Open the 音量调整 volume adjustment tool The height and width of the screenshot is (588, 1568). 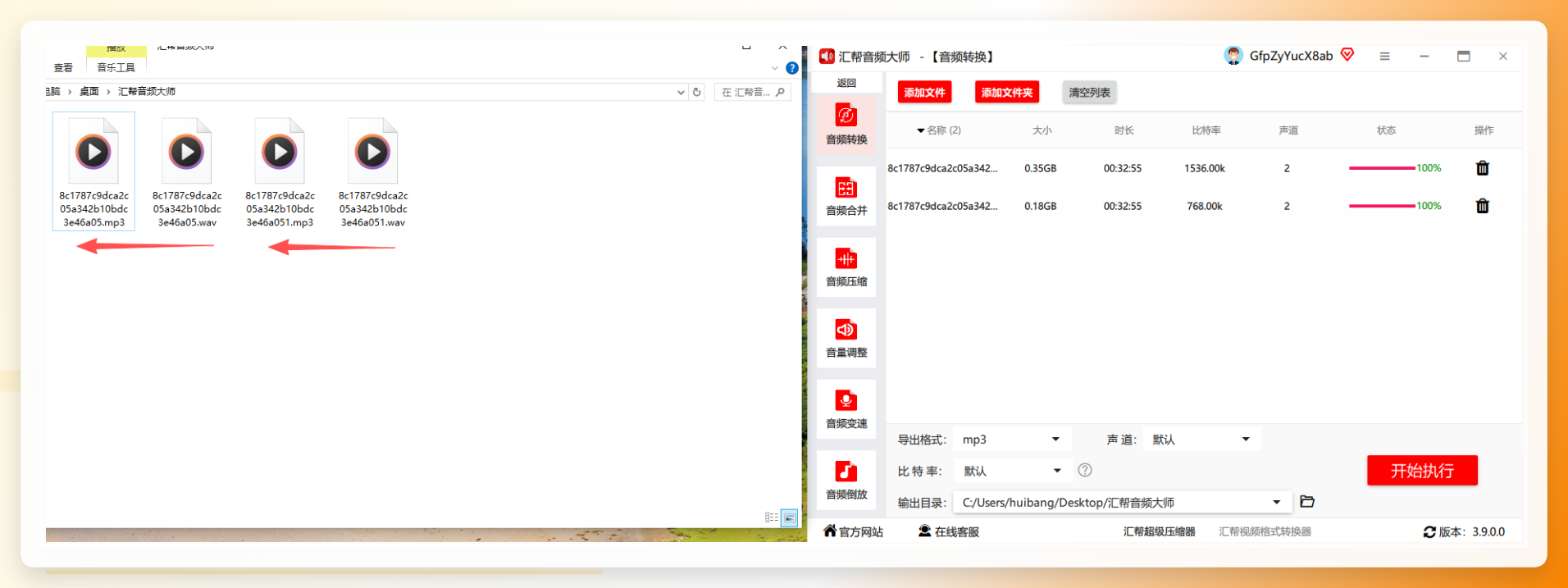tap(846, 338)
